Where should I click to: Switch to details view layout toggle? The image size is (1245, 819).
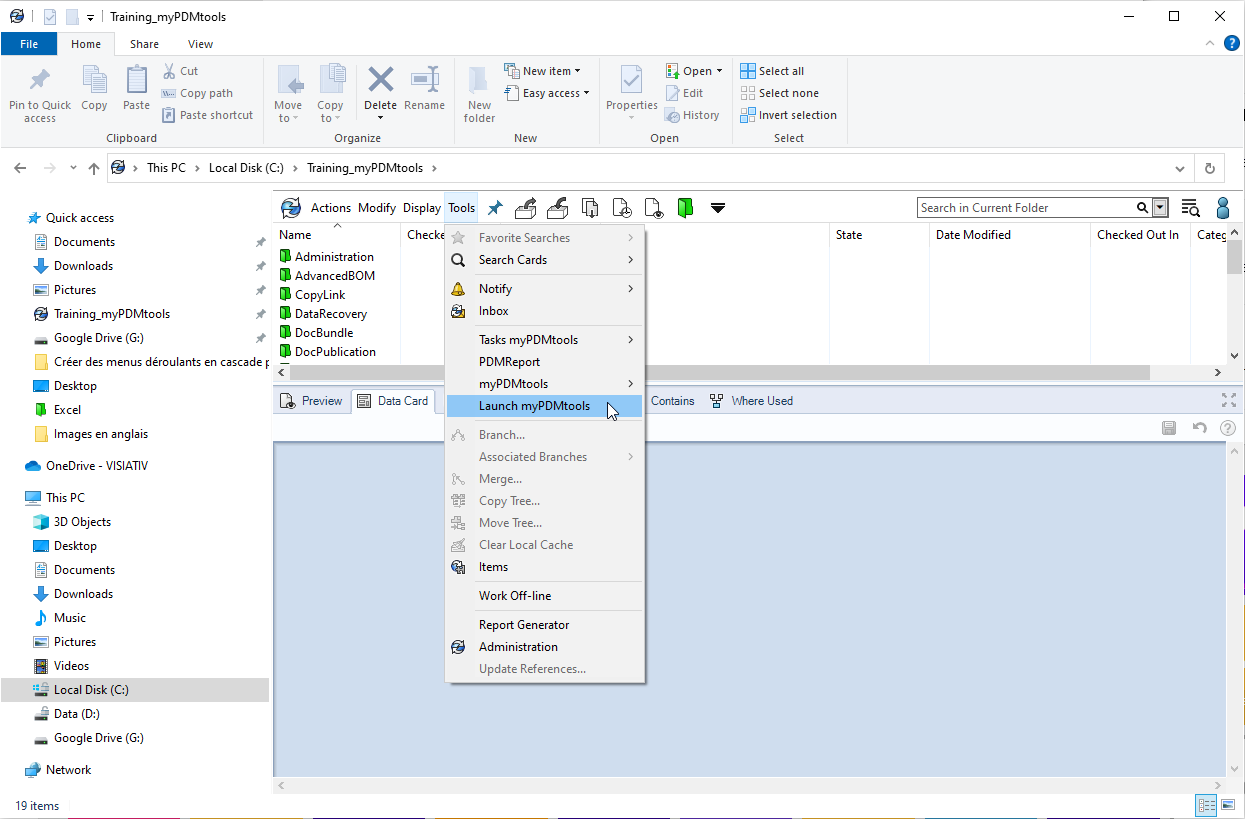point(1207,806)
